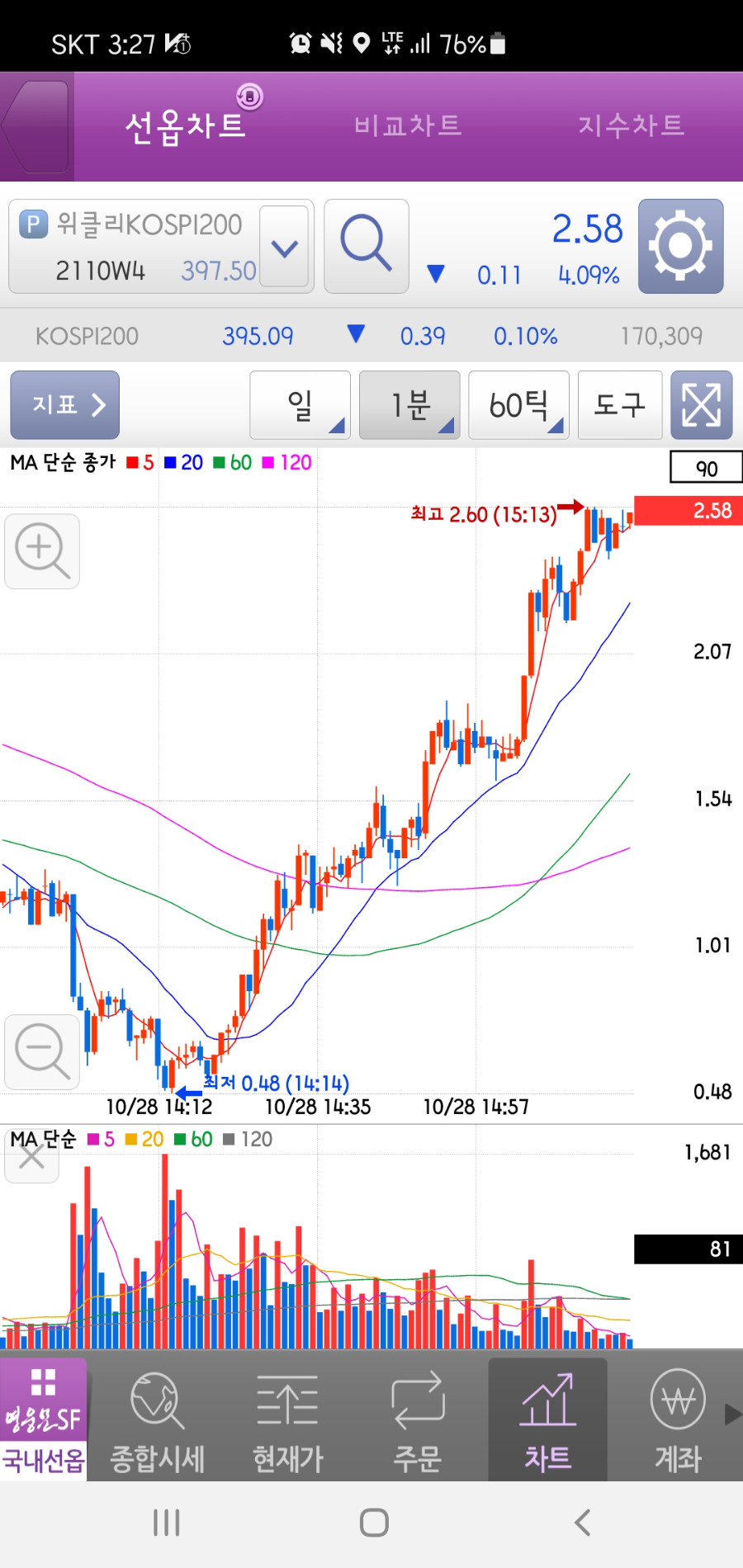The width and height of the screenshot is (743, 1568).
Task: Open 현재가 price icon
Action: [x=287, y=1422]
